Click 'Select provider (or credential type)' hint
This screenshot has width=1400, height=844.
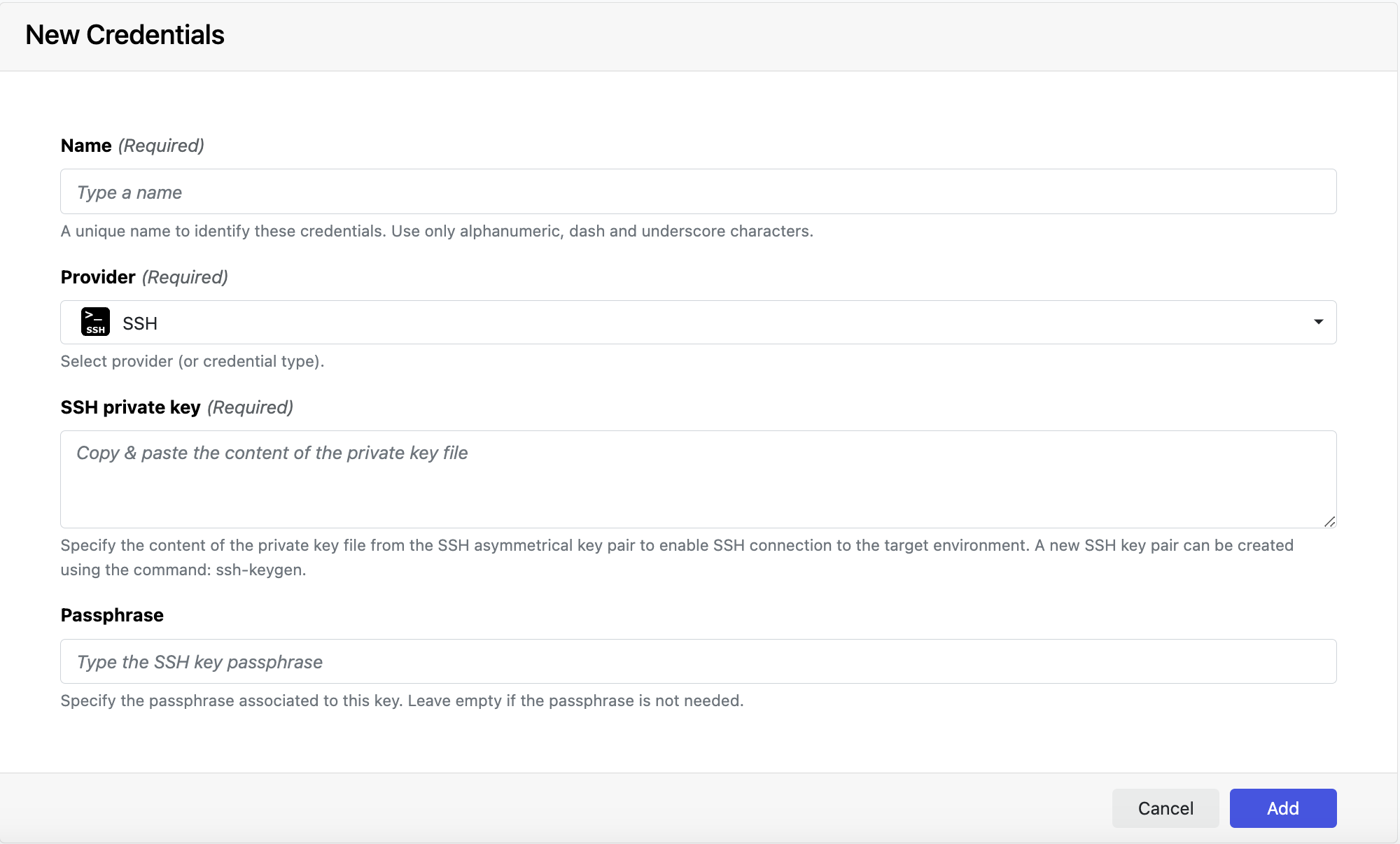pos(192,362)
